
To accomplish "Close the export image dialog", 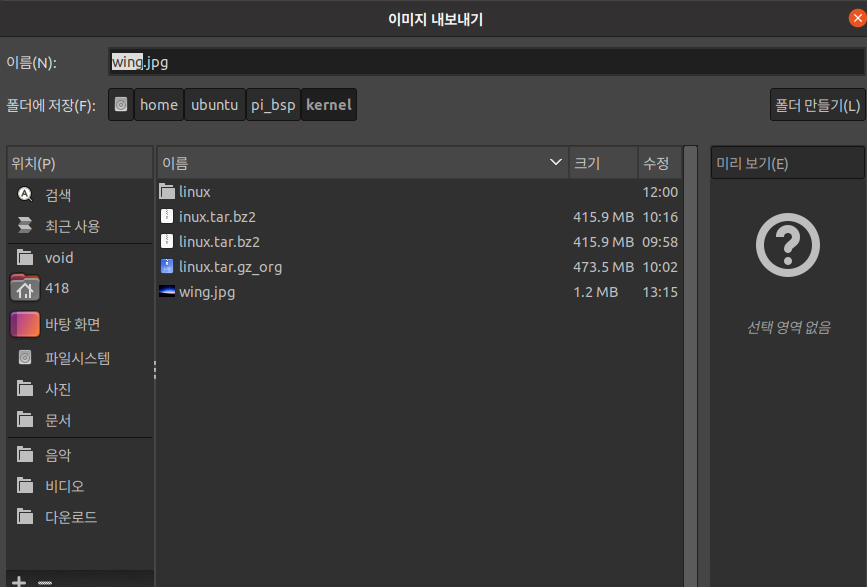I will click(857, 18).
